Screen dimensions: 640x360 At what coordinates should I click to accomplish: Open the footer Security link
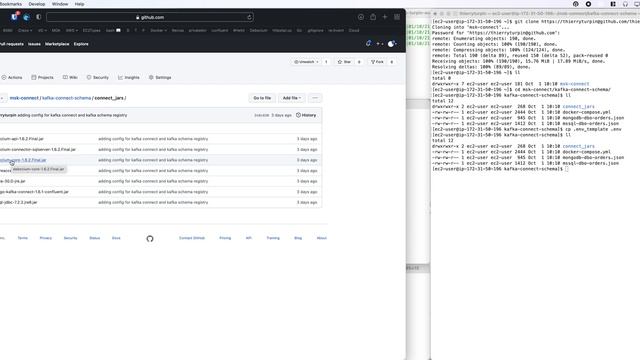70,238
